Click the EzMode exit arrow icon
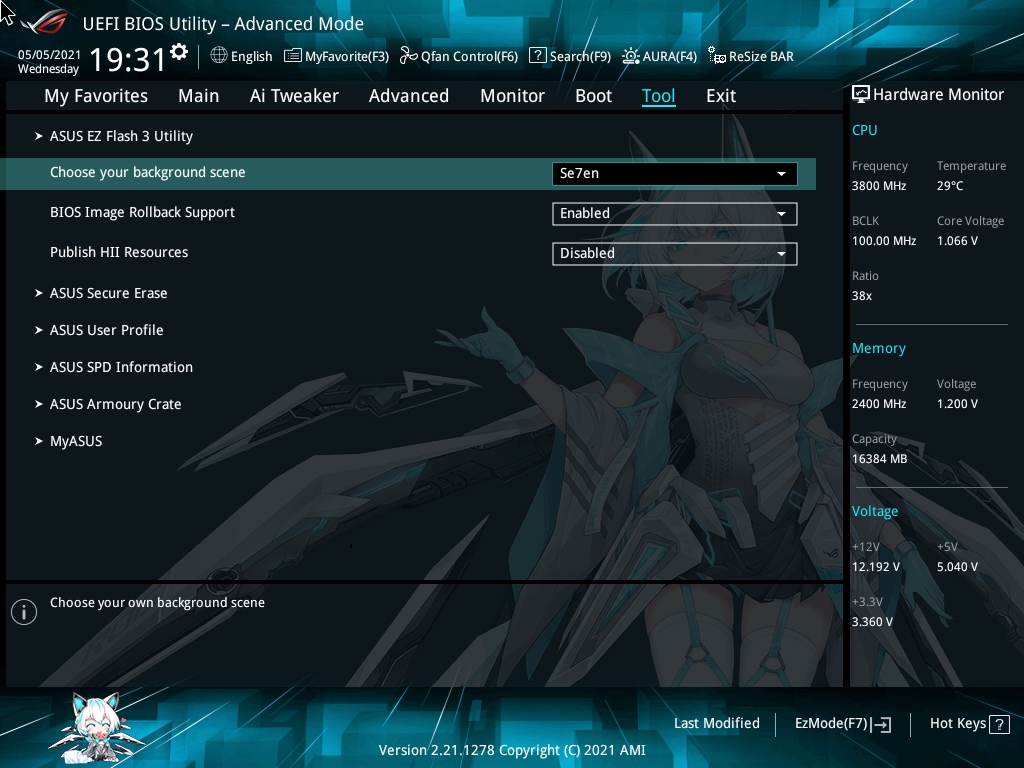1024x768 pixels. [882, 724]
